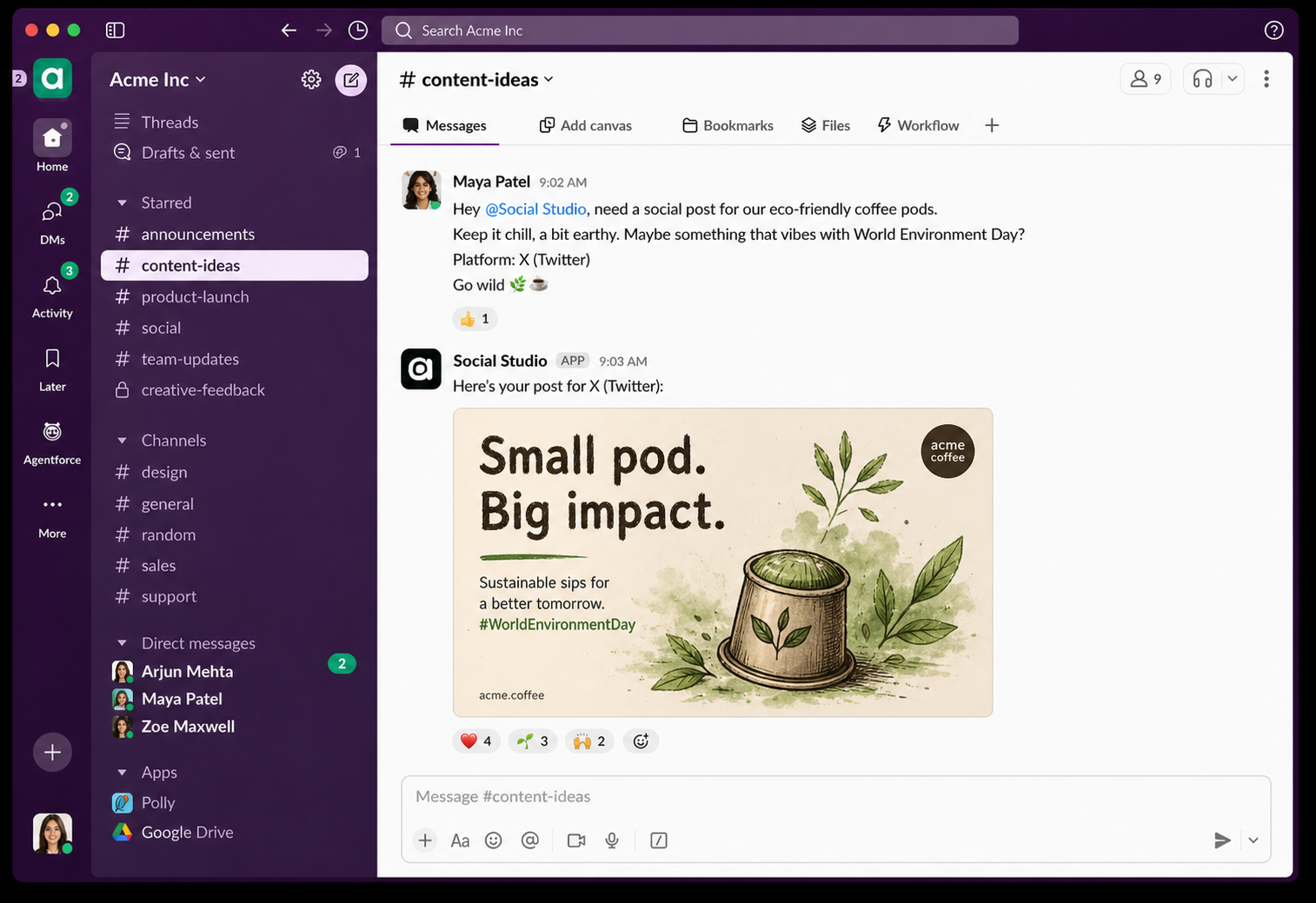1316x903 pixels.
Task: Toggle the sidebar panel icon
Action: (115, 30)
